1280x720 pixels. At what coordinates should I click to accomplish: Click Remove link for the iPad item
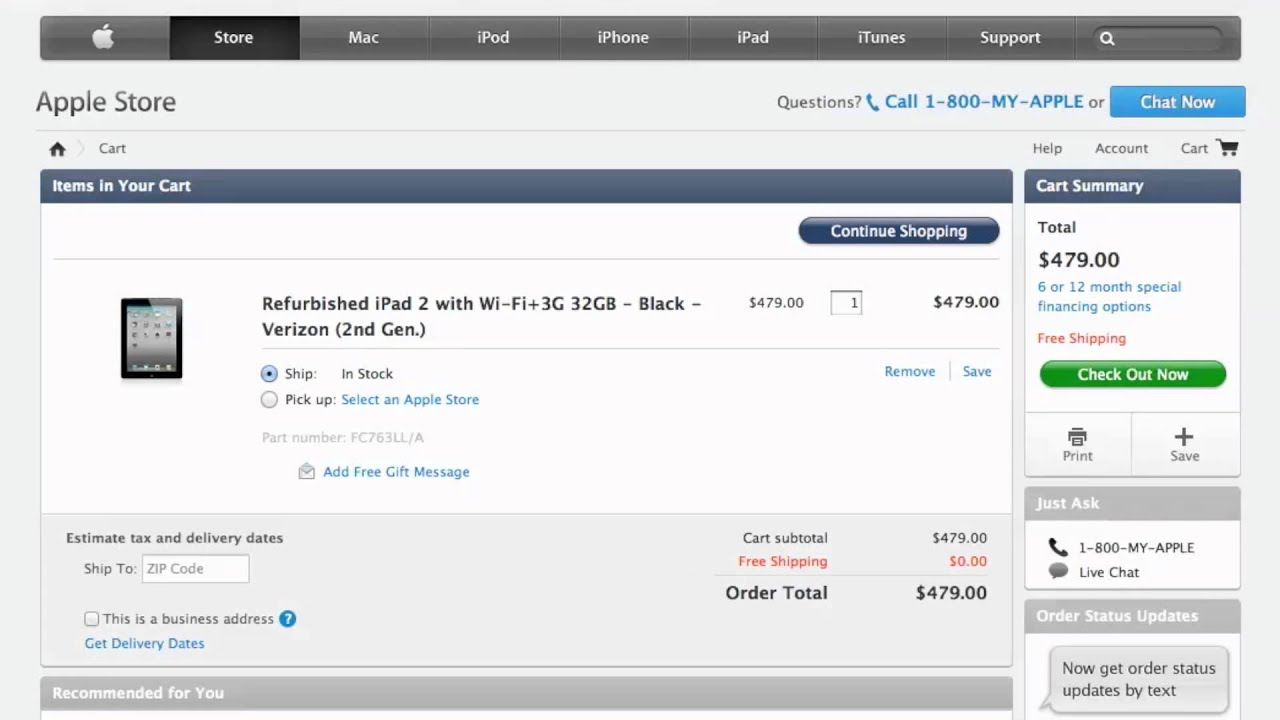909,371
